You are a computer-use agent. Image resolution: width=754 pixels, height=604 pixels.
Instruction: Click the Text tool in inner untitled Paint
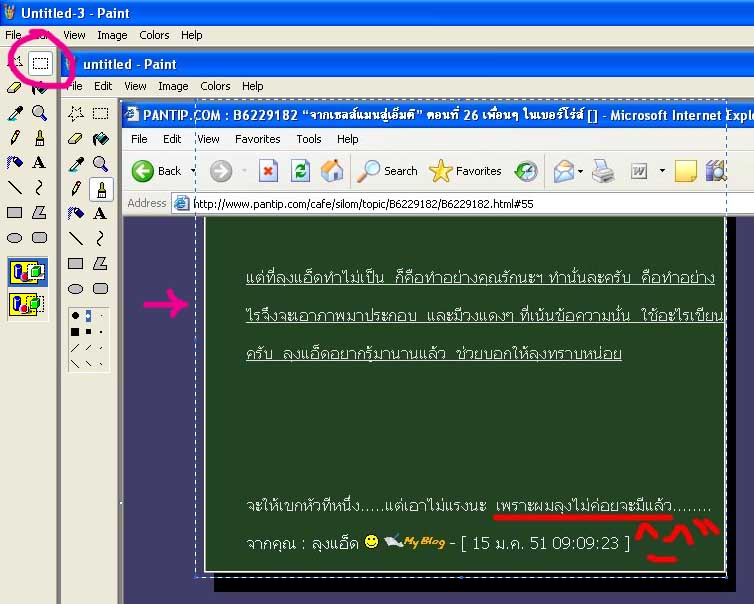coord(100,214)
